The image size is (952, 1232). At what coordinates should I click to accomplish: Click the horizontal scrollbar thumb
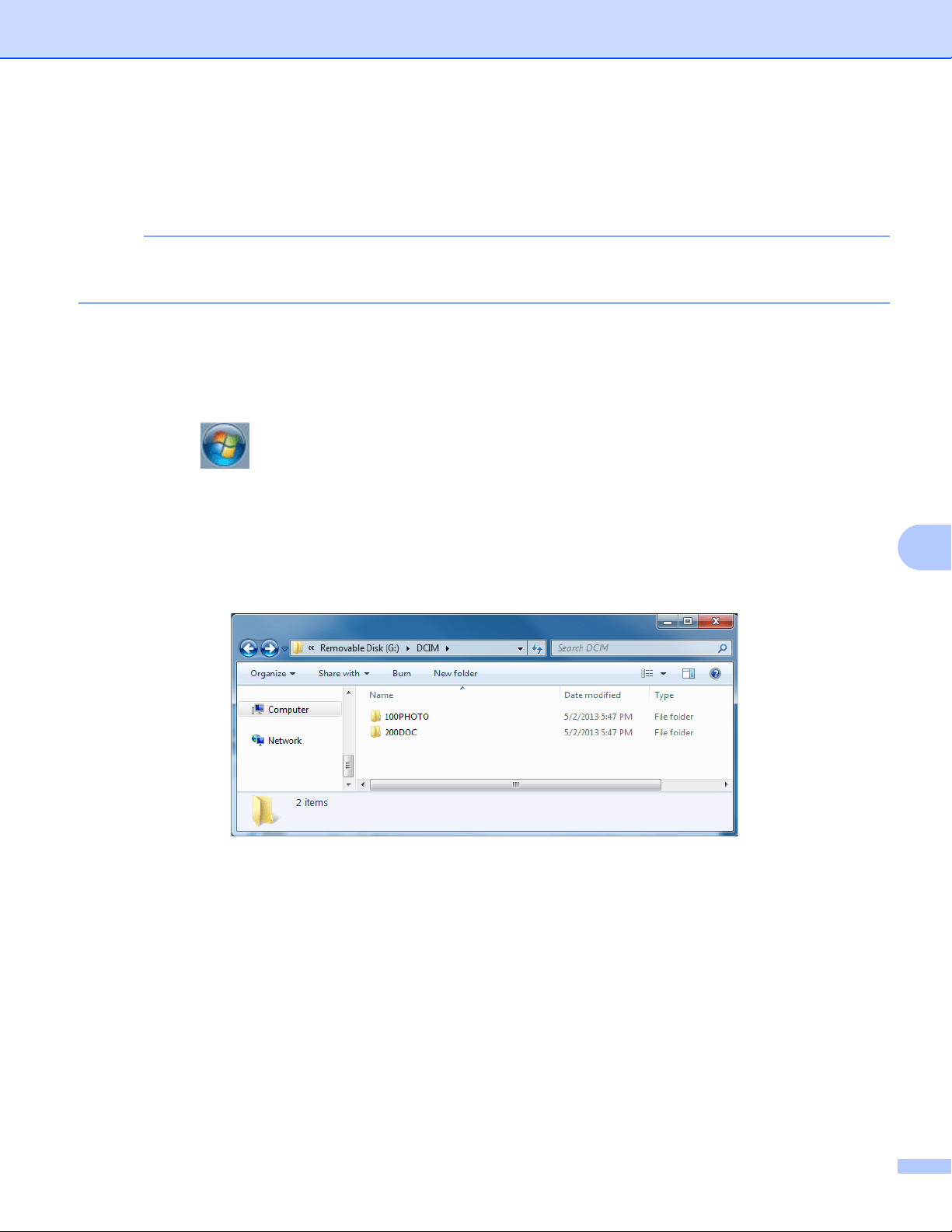point(515,785)
